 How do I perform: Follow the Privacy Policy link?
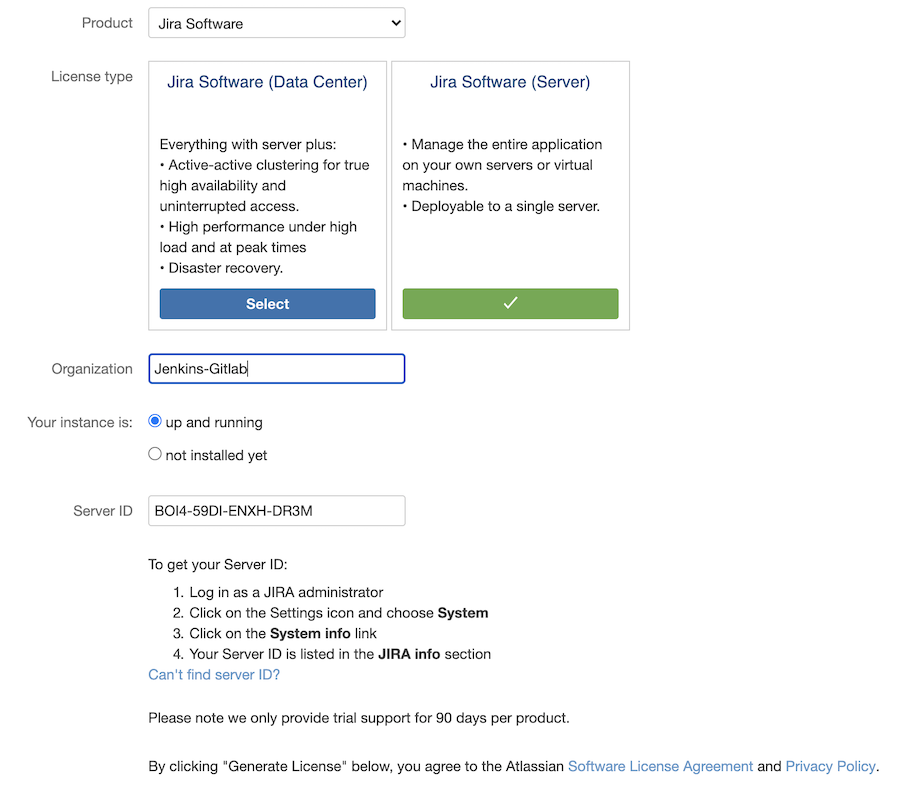tap(830, 766)
